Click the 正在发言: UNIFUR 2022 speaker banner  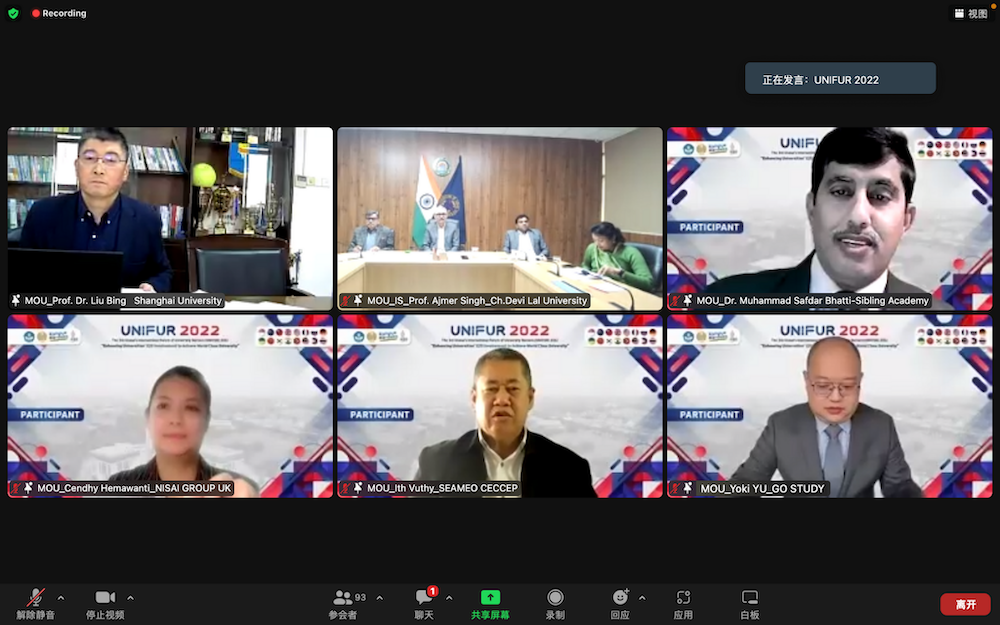click(841, 78)
